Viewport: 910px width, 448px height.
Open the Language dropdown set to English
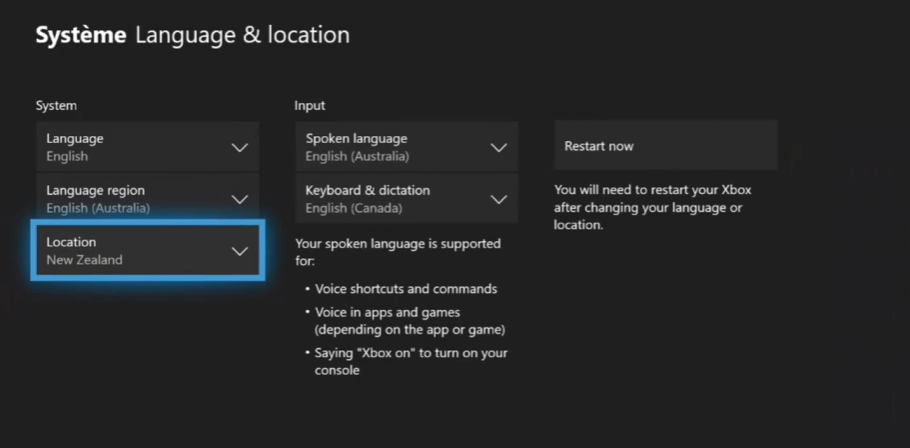pos(146,147)
